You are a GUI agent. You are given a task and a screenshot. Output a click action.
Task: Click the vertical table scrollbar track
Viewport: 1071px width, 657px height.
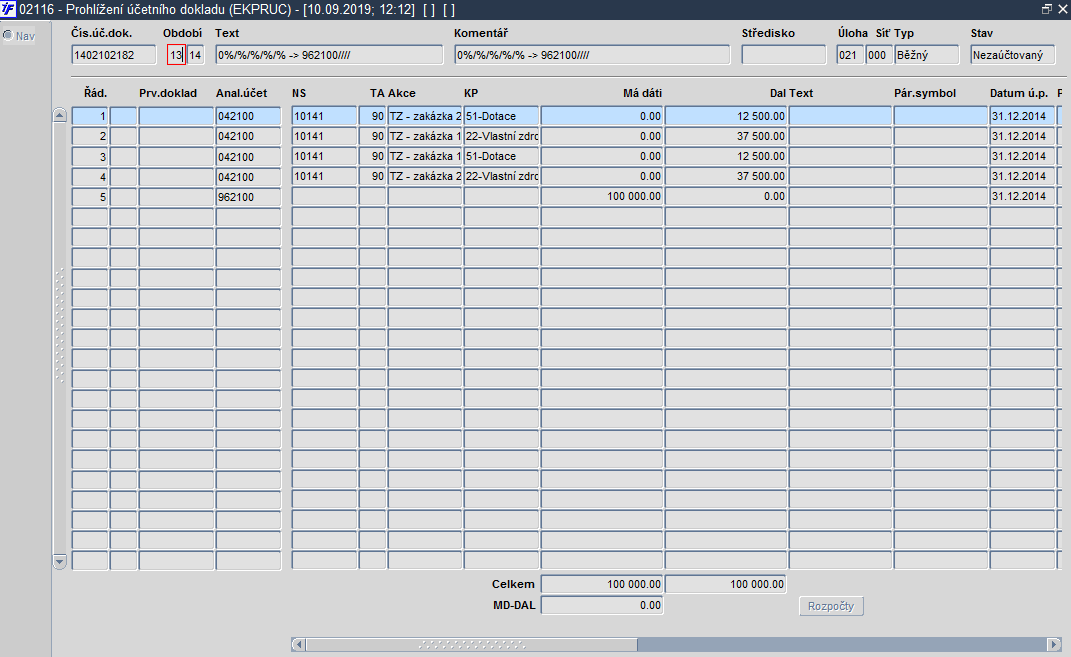pos(59,339)
